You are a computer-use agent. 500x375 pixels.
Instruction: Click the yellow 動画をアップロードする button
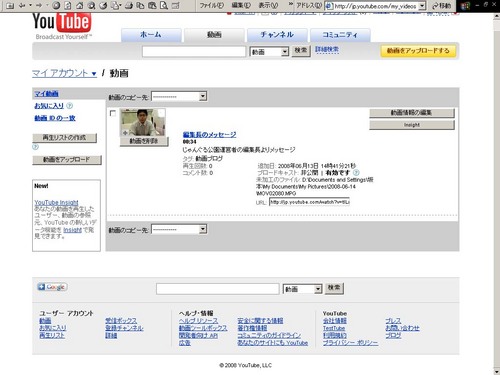click(418, 51)
